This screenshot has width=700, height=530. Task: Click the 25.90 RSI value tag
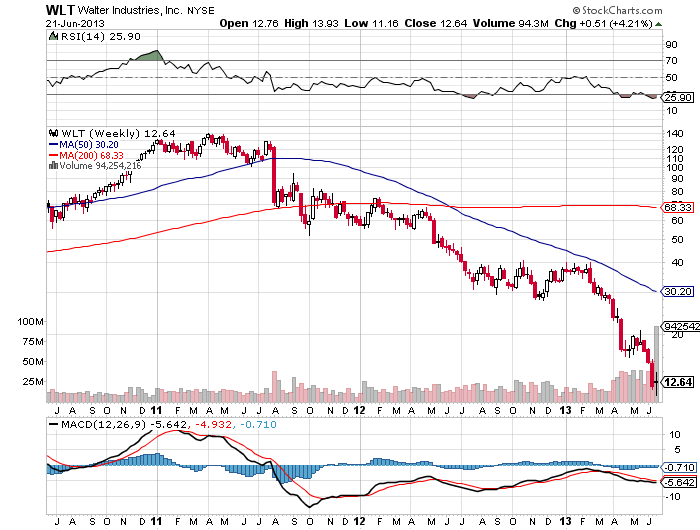tap(678, 97)
